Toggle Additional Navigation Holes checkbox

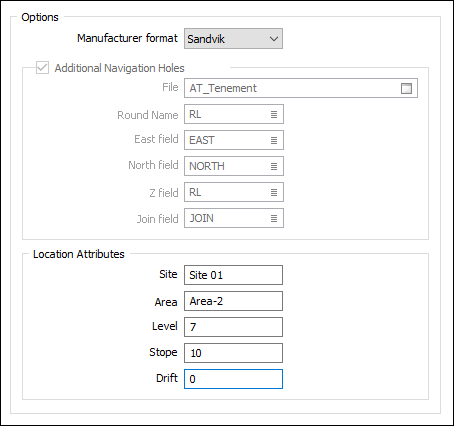click(42, 68)
